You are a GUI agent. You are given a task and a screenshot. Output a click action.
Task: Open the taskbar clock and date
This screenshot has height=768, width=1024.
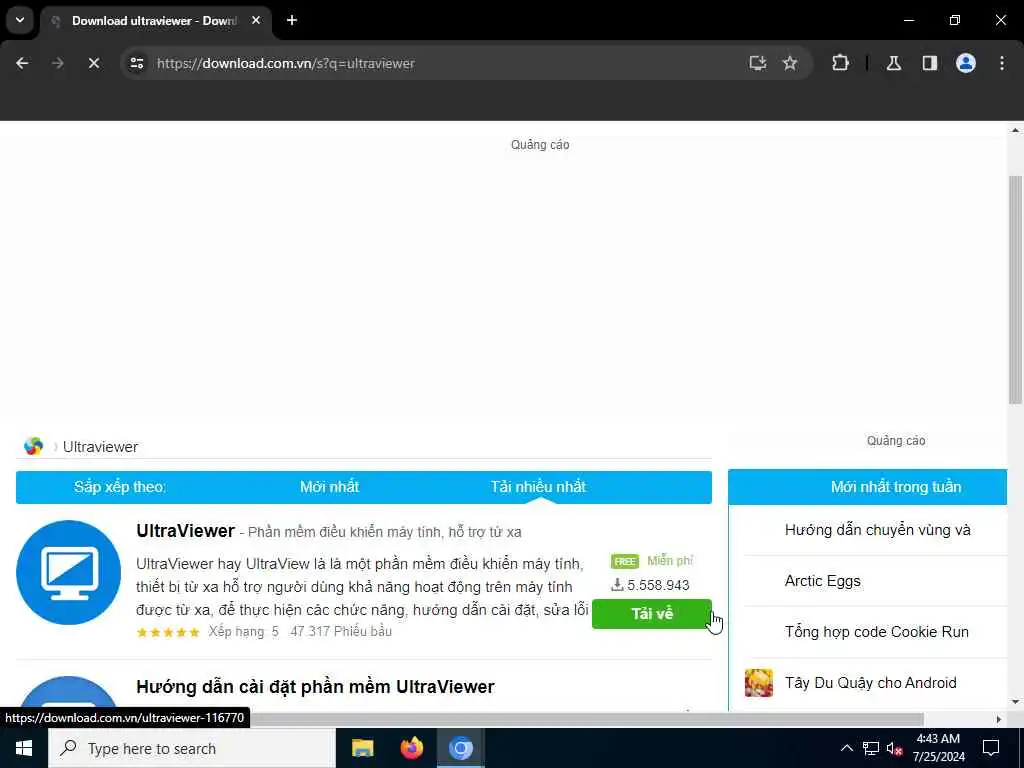pos(938,748)
